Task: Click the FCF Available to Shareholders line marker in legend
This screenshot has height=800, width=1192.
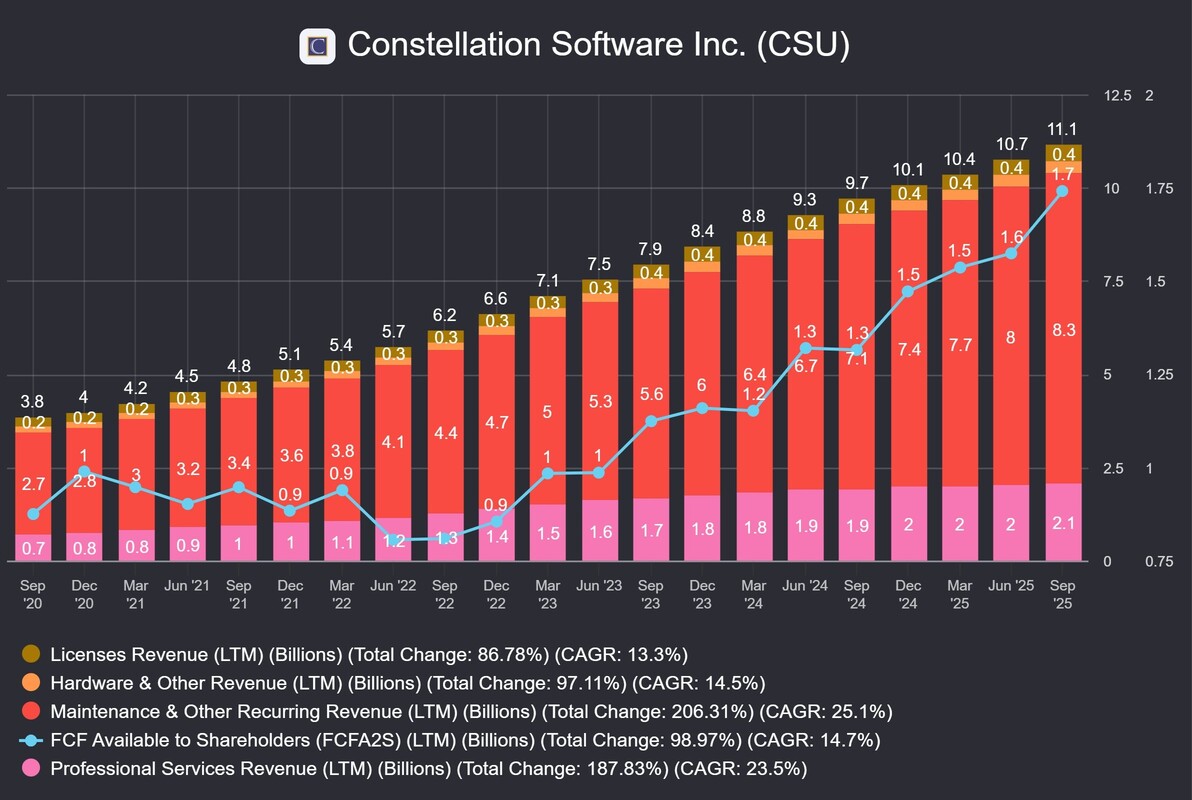Action: click(31, 741)
